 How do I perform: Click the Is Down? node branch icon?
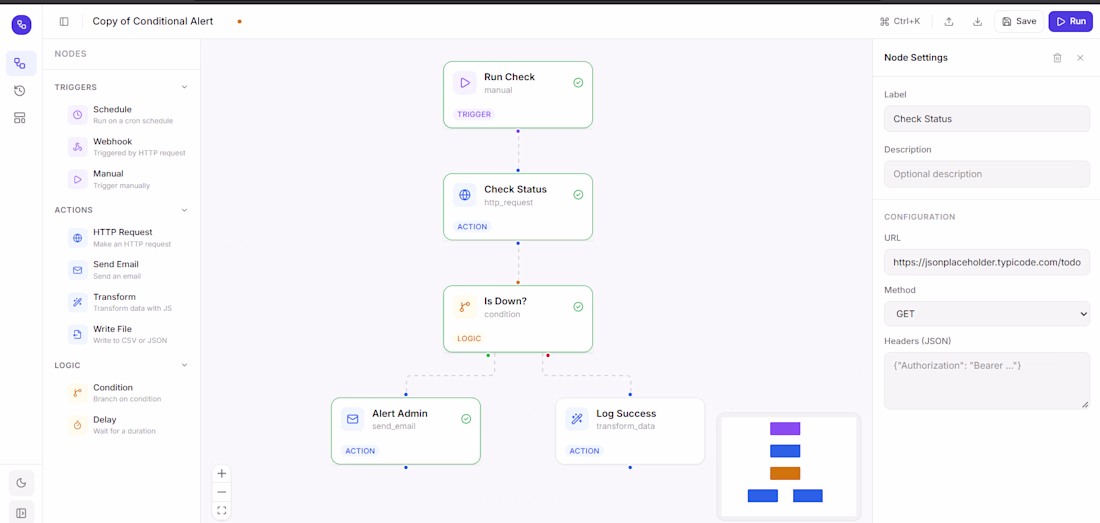pos(464,307)
